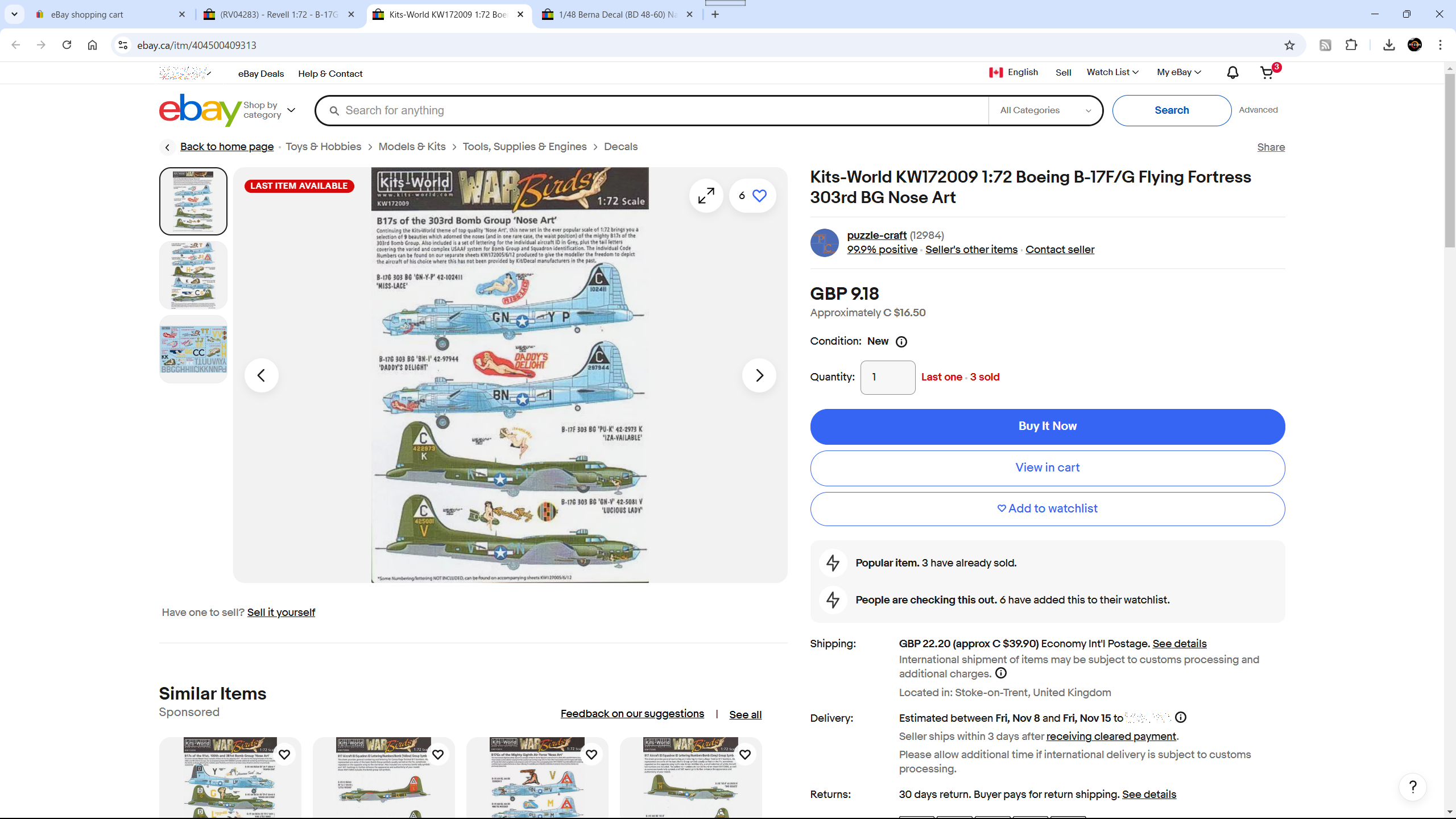Go back via breadcrumb chevron icon
Screen dimensions: 1456x819
pyautogui.click(x=167, y=147)
